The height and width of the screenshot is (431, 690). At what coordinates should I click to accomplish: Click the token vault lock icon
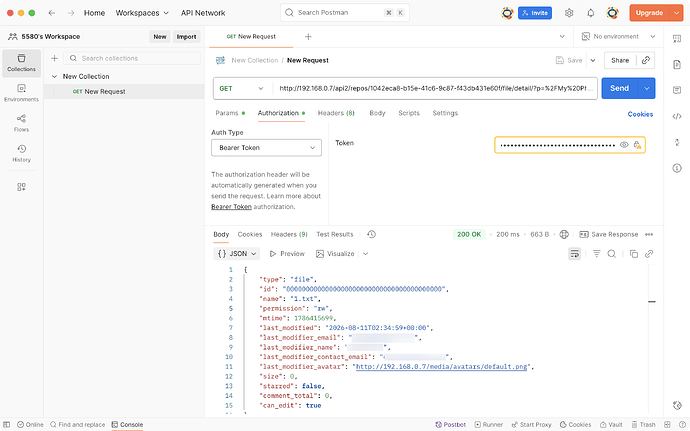pyautogui.click(x=637, y=145)
